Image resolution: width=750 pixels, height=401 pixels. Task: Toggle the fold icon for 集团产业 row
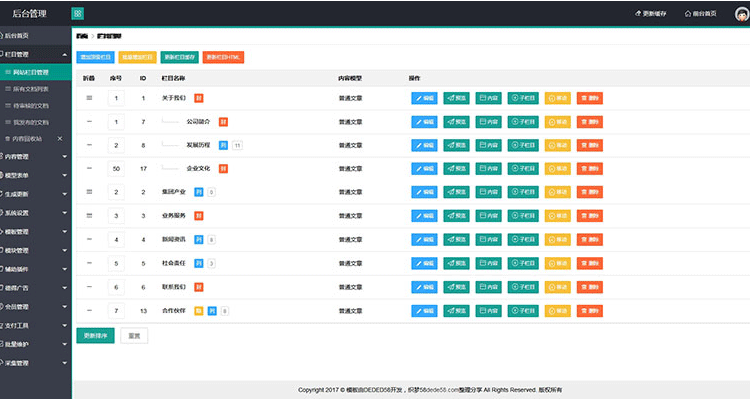click(x=89, y=192)
